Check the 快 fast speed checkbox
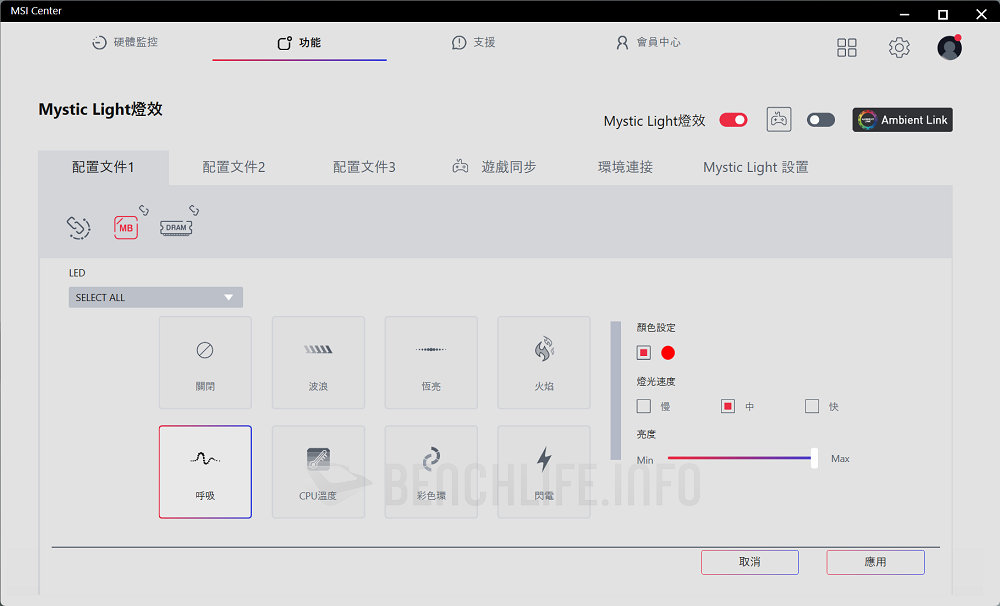 click(x=812, y=406)
